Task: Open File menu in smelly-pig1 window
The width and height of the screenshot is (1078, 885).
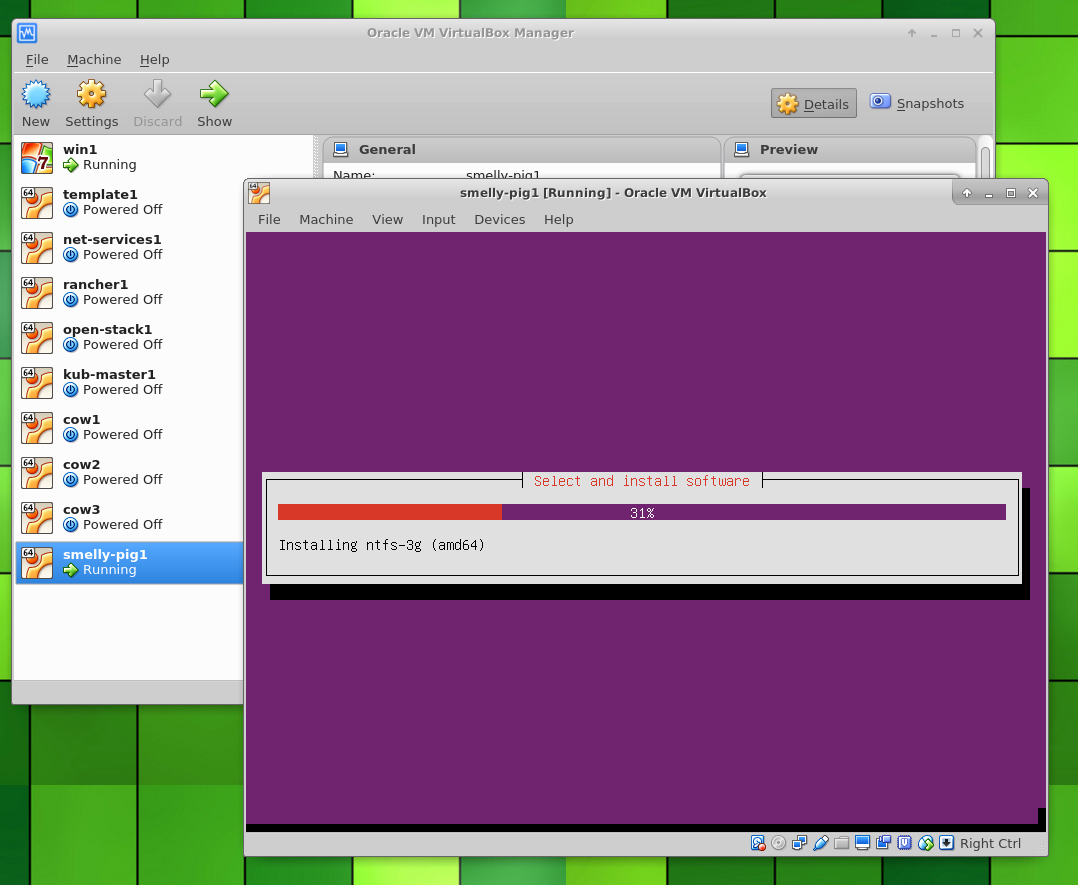Action: pos(269,219)
